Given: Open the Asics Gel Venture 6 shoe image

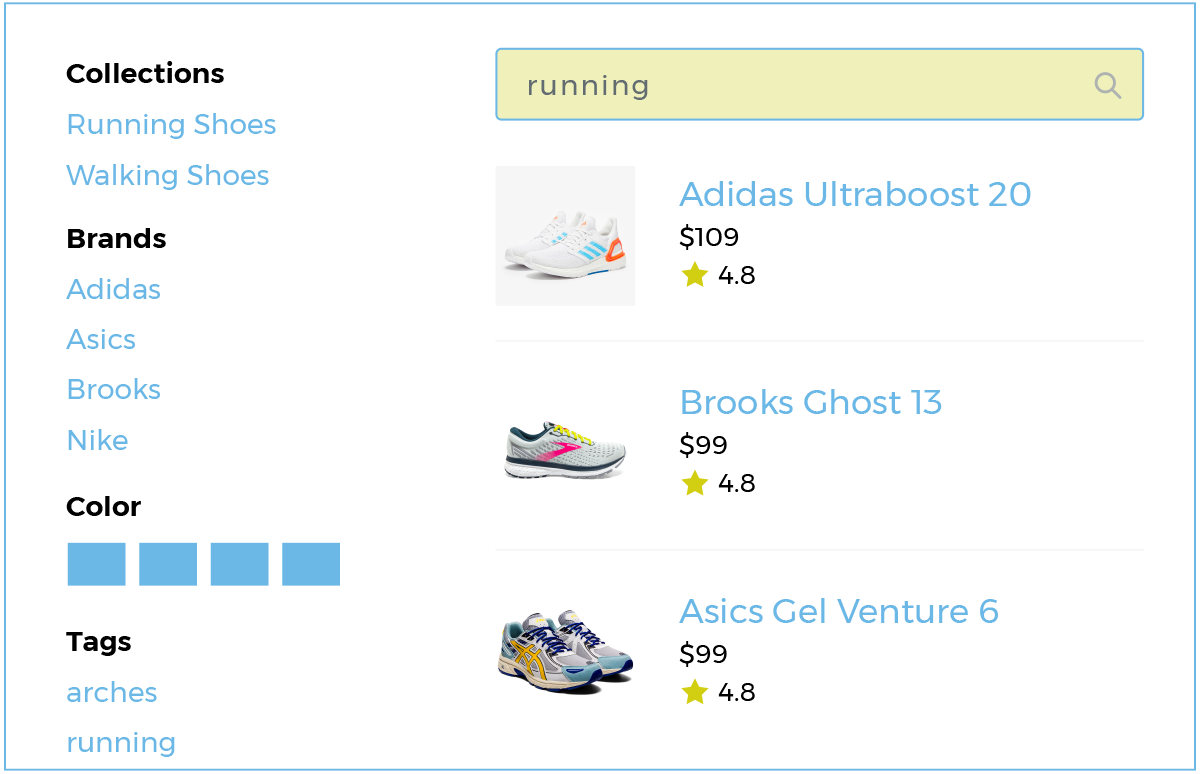Looking at the screenshot, I should pyautogui.click(x=565, y=654).
